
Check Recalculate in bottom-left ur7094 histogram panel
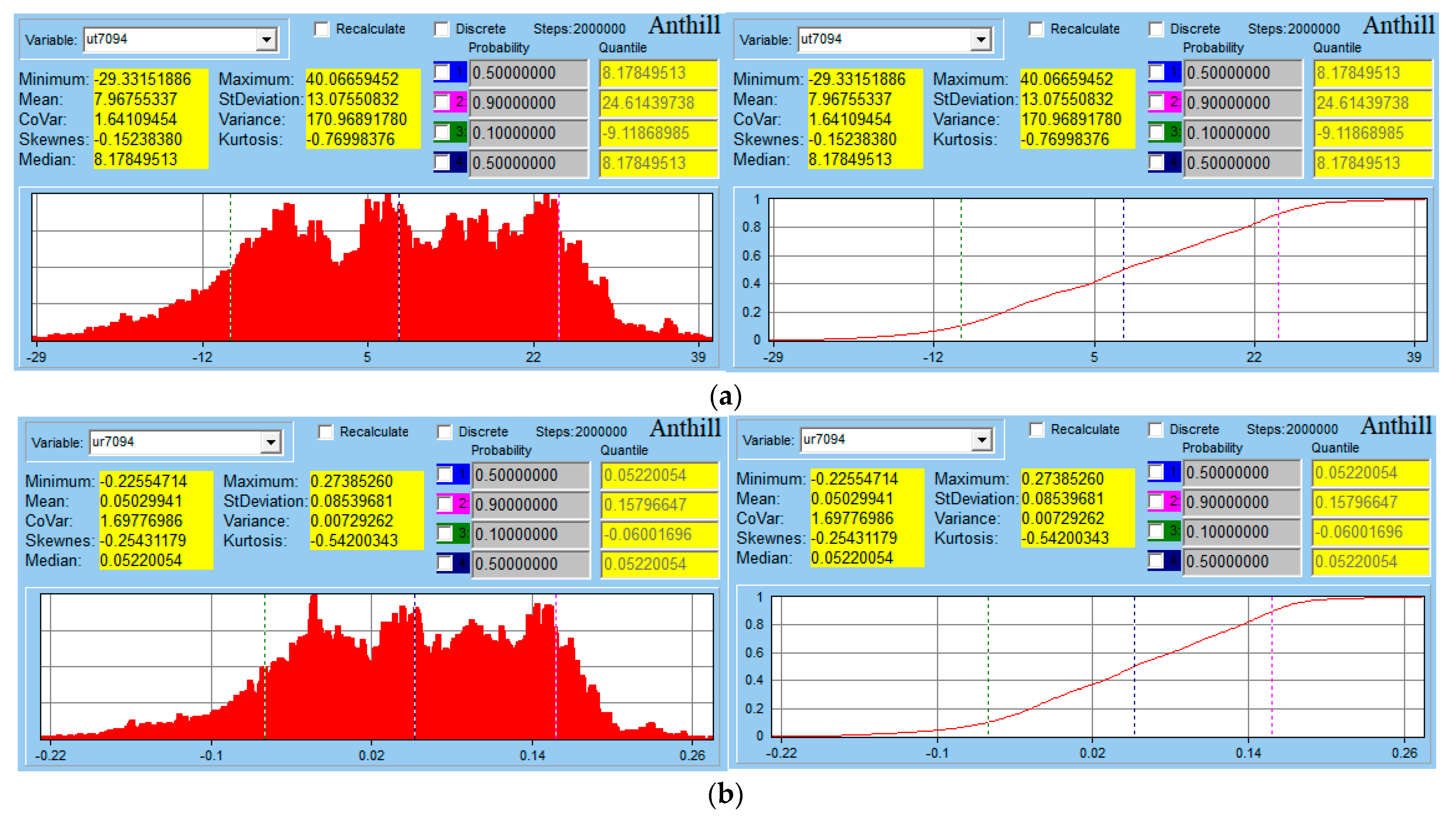[326, 432]
